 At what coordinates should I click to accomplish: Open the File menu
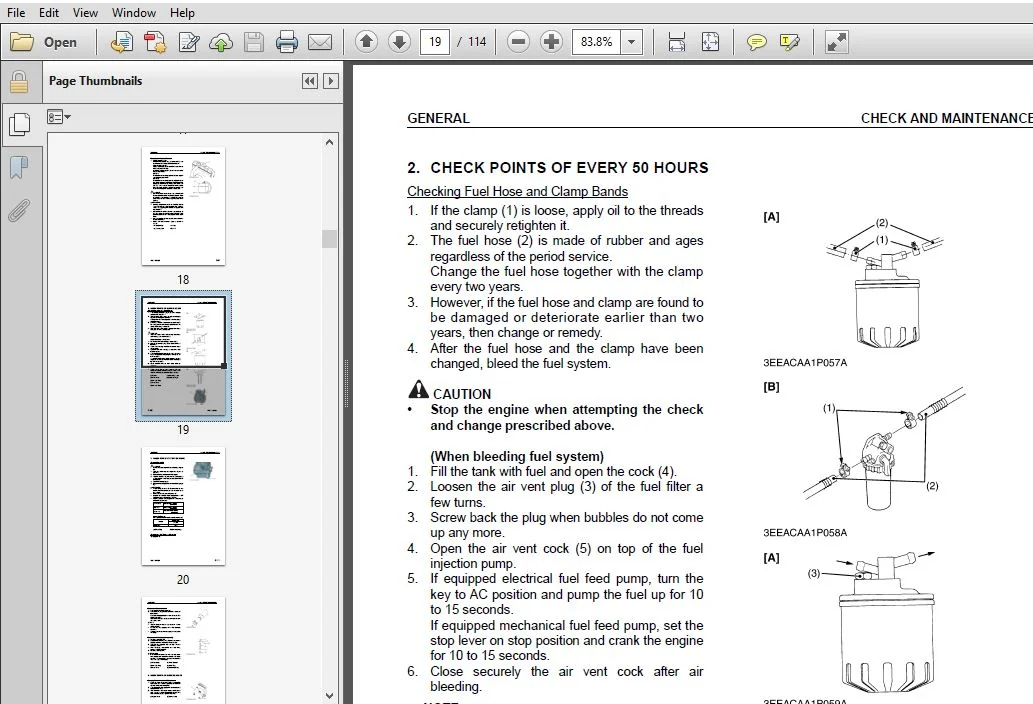click(16, 13)
